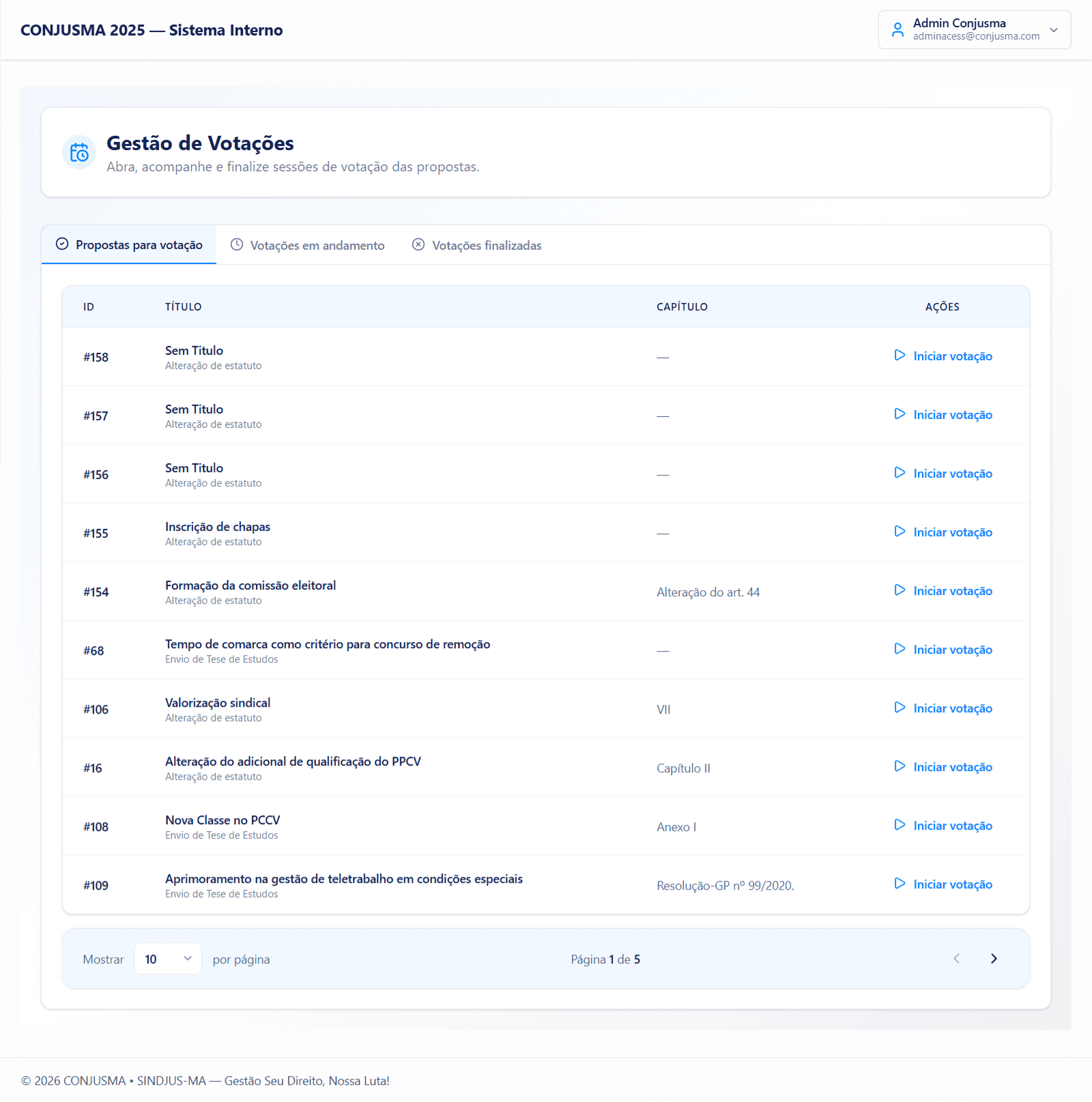Click the play icon for proposal #158
This screenshot has width=1092, height=1102.
900,356
